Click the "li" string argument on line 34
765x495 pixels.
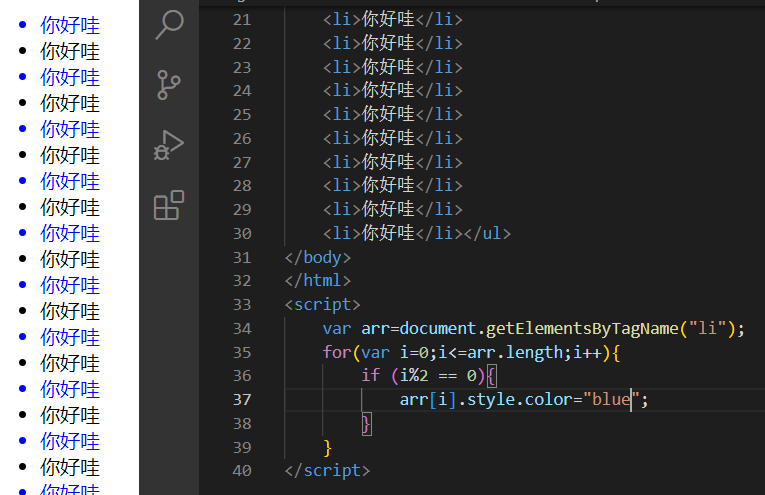tap(707, 328)
